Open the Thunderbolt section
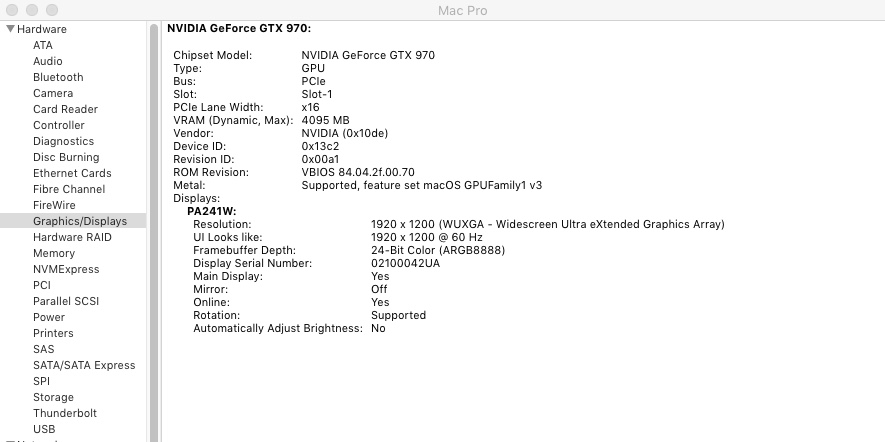Screen dimensions: 885x442 pyautogui.click(x=65, y=413)
